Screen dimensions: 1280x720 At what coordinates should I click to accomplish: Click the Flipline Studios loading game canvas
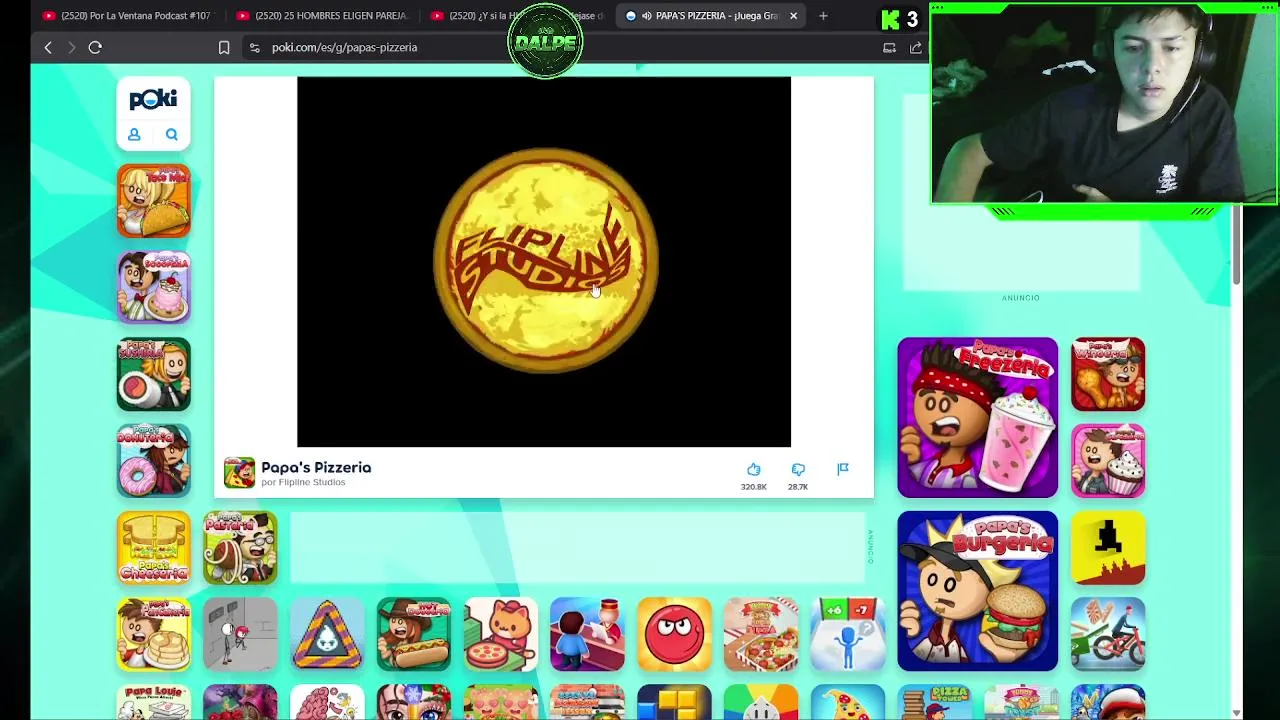pos(544,262)
